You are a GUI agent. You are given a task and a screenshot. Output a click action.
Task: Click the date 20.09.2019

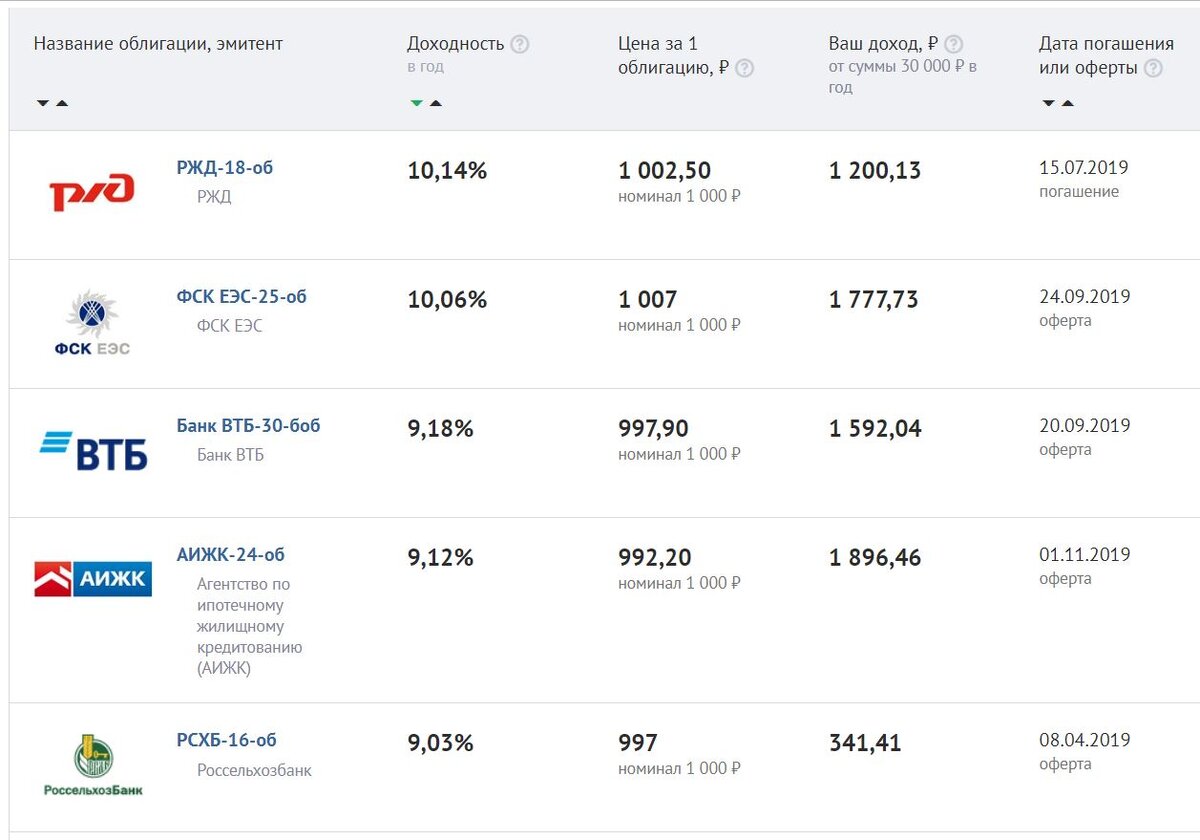coord(1085,426)
